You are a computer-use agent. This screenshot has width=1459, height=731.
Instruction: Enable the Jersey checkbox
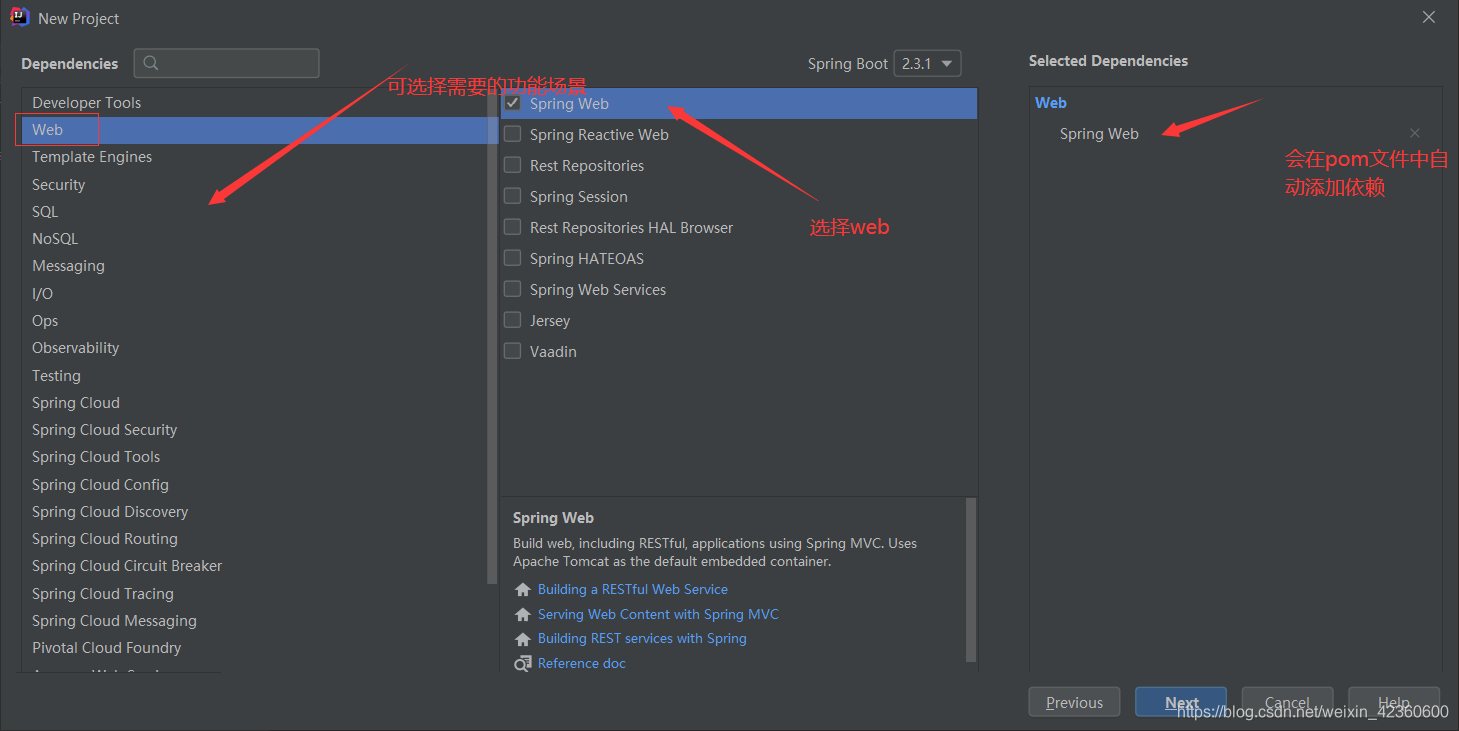(513, 320)
